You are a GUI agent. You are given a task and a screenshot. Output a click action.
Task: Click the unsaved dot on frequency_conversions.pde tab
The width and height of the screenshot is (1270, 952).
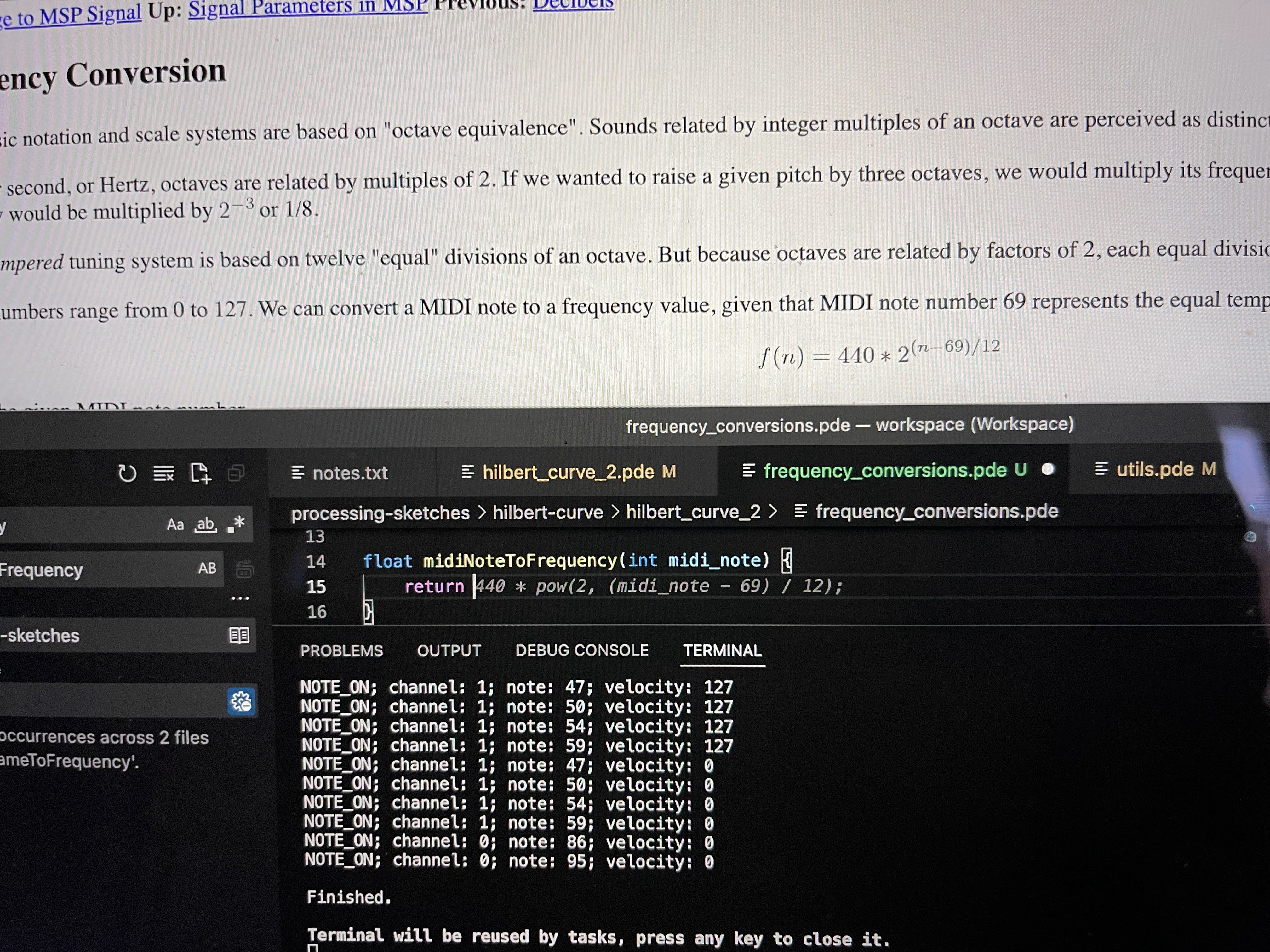point(1048,469)
